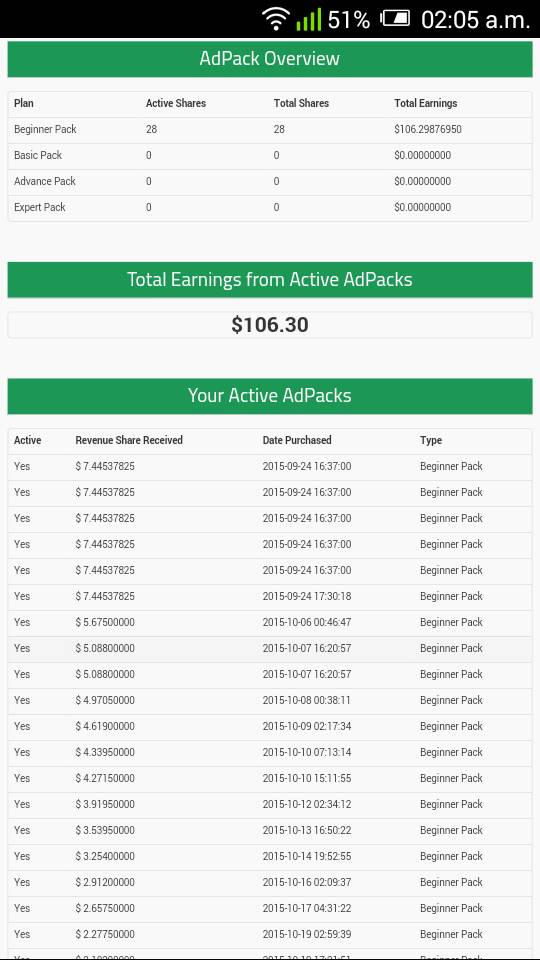Select the Beginner Pack plan row
The width and height of the screenshot is (540, 960).
270,130
